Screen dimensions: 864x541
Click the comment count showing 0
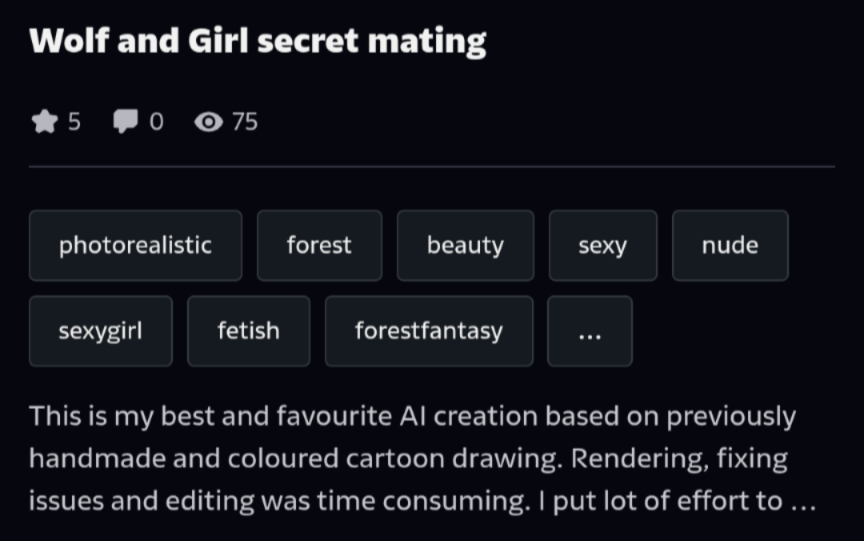click(155, 122)
